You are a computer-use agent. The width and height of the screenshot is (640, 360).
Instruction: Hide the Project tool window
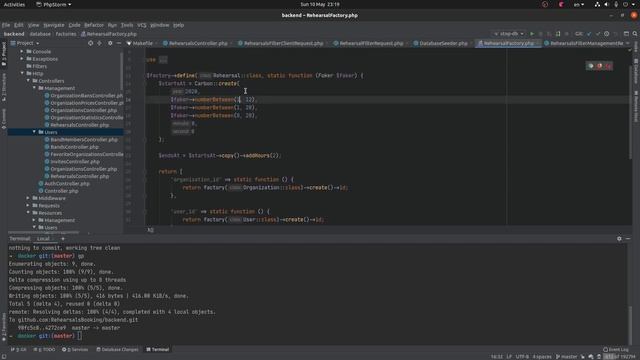coord(119,43)
